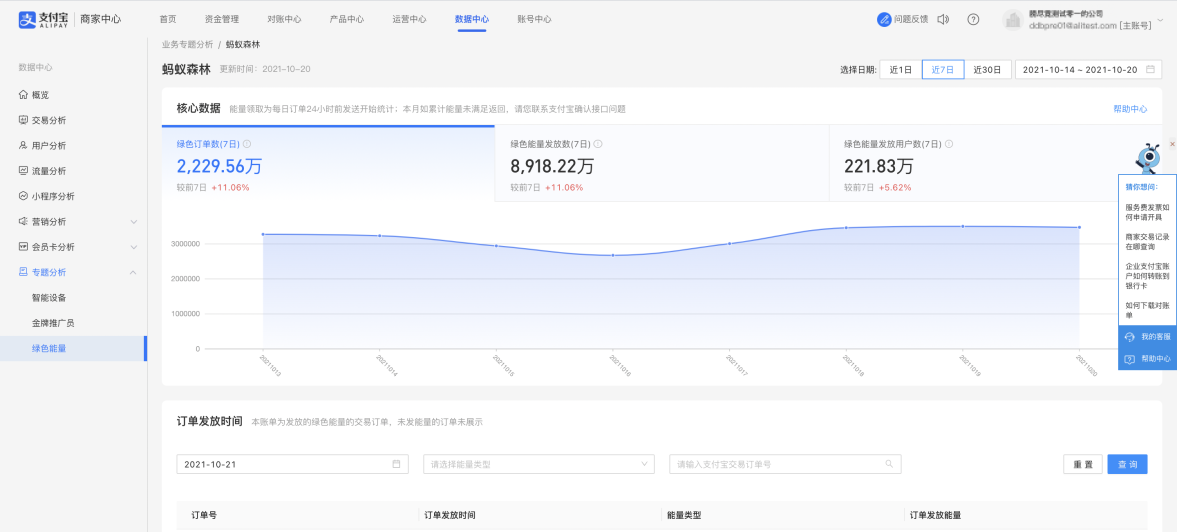The height and width of the screenshot is (532, 1177).
Task: Click the Alipay logo icon
Action: [x=27, y=19]
